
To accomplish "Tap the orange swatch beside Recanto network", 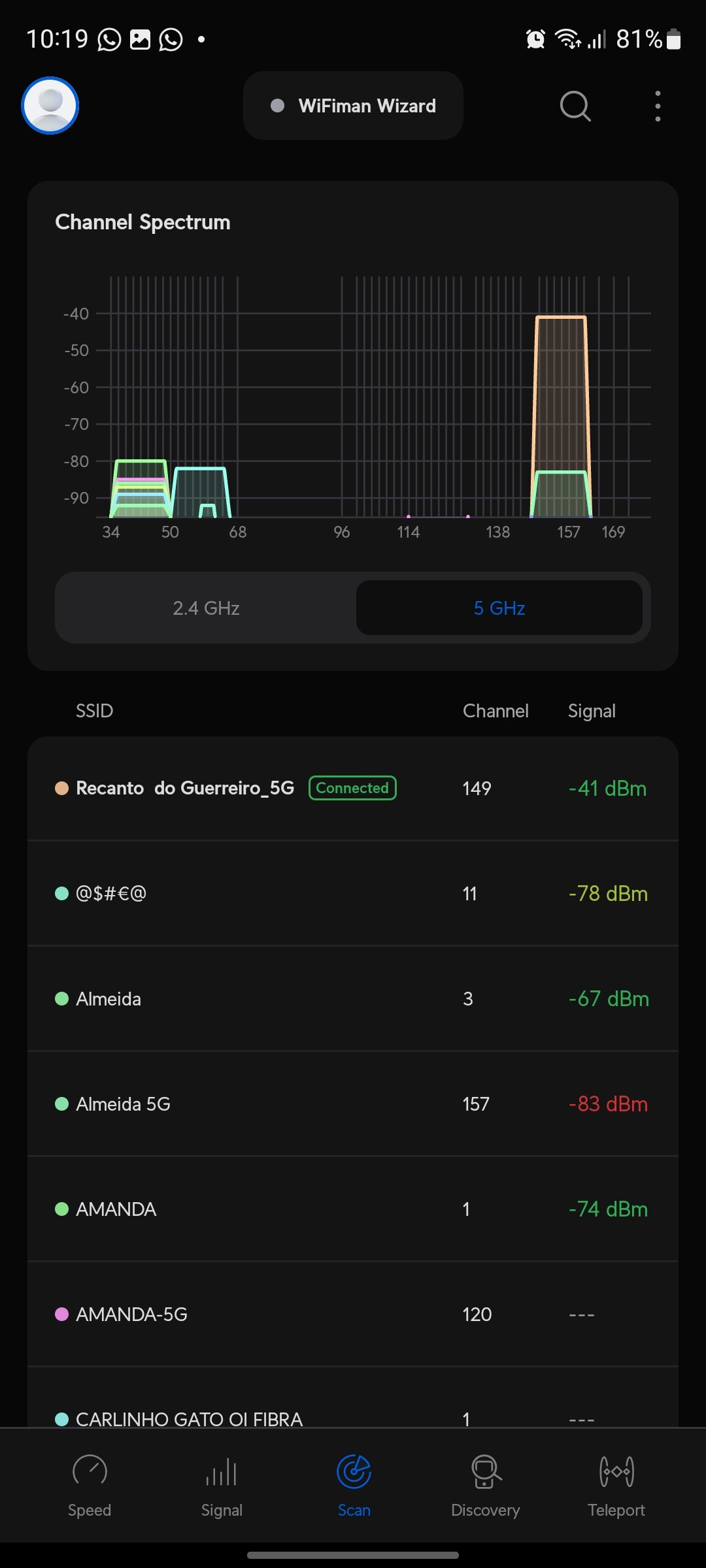I will coord(62,788).
